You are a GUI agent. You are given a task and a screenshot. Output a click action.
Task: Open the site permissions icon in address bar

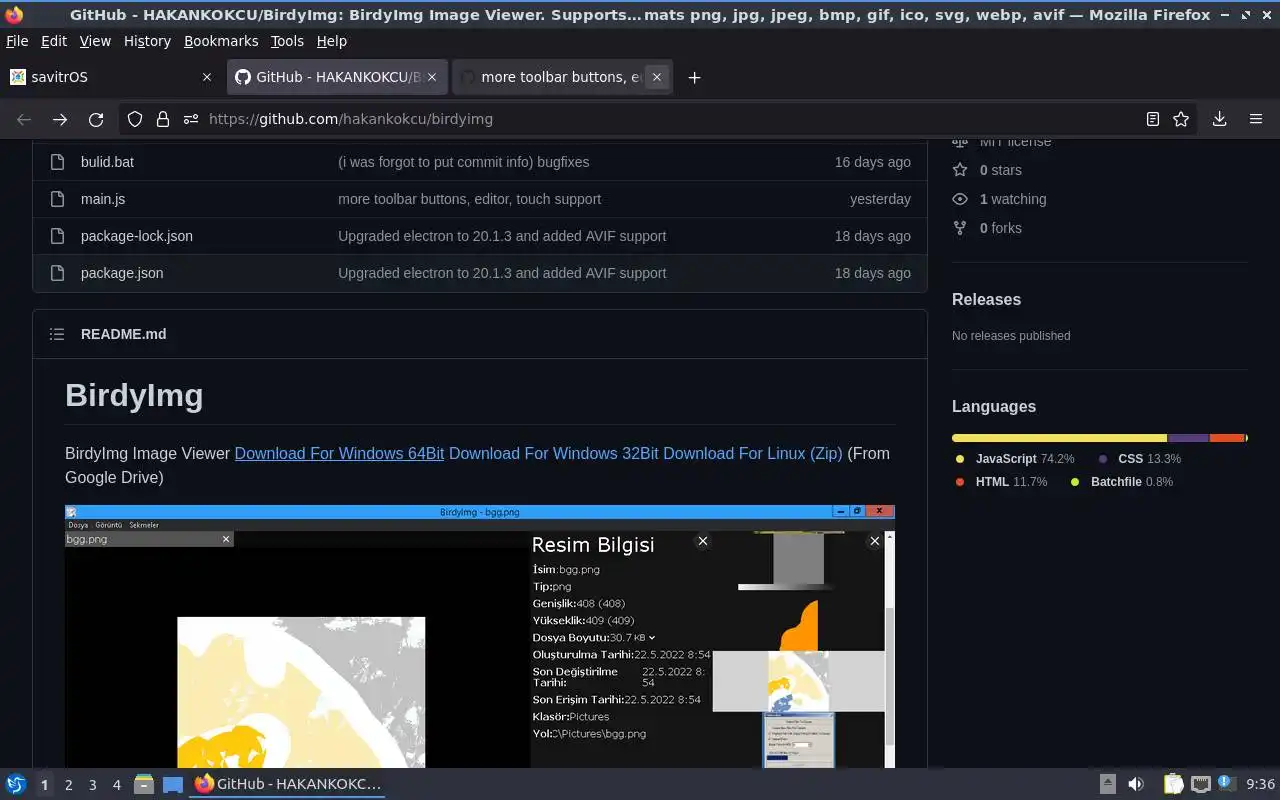(191, 119)
